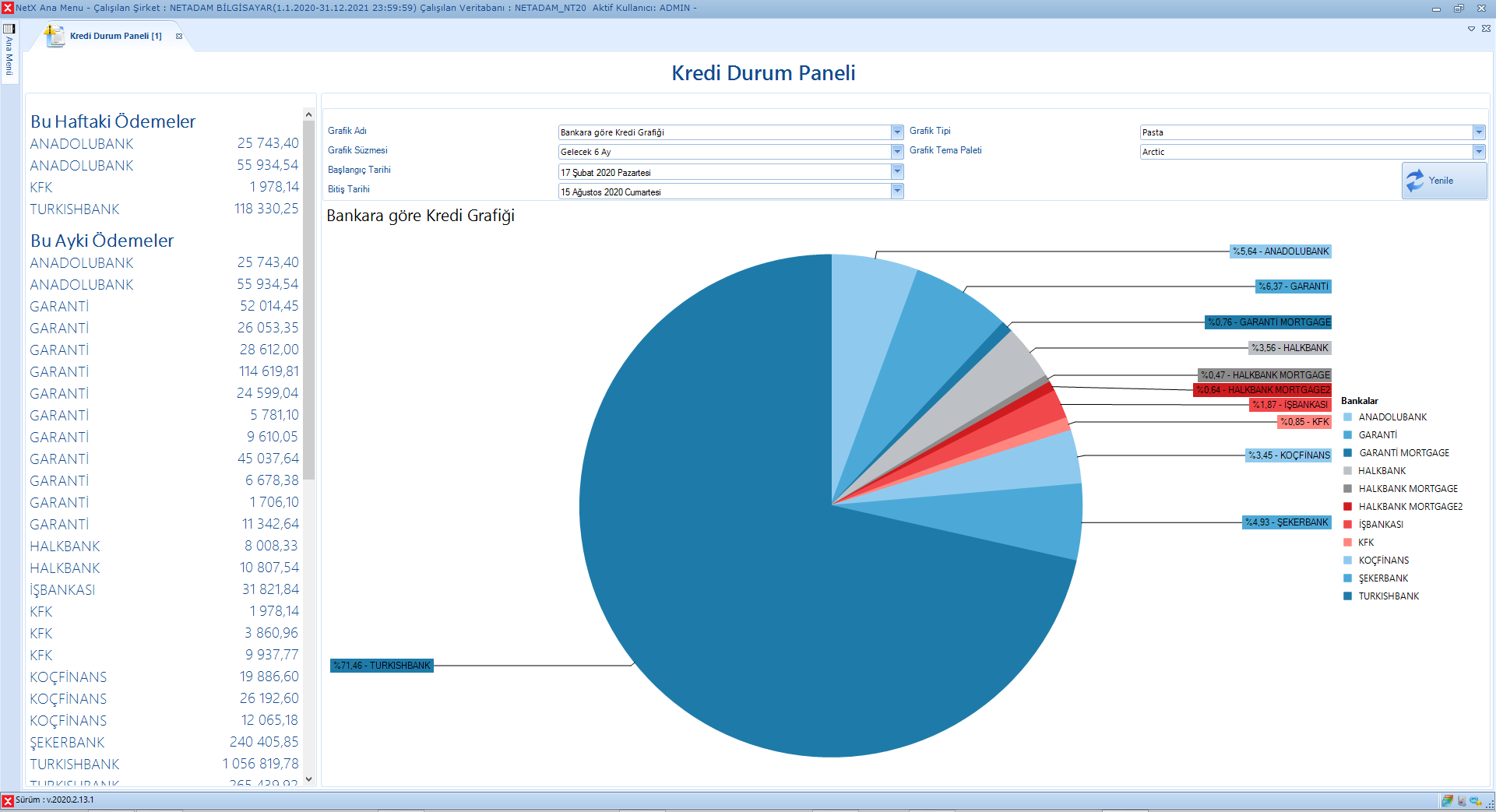This screenshot has width=1496, height=812.
Task: Click the %0,76 - GARANTİ MORTGAGE chart label
Action: pos(1269,322)
